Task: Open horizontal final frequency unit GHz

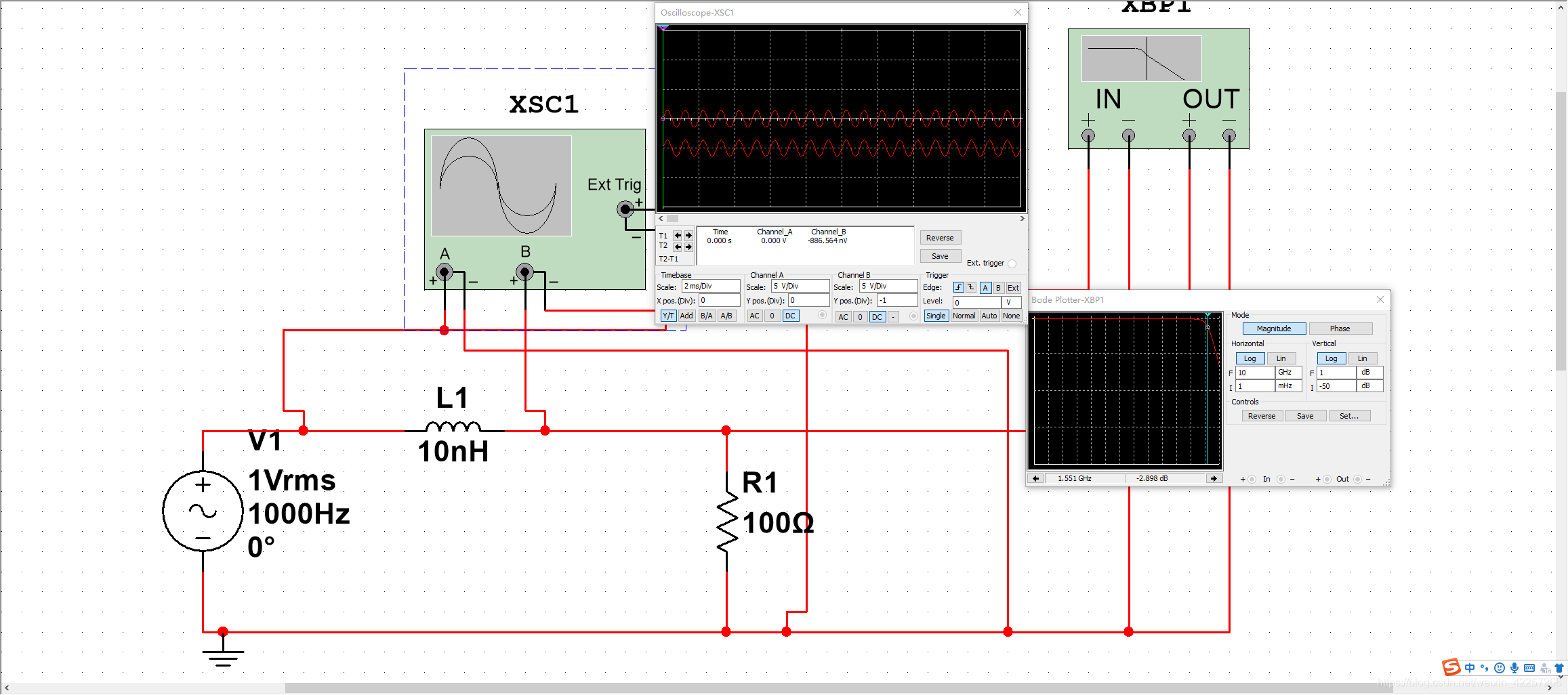Action: coord(1289,373)
